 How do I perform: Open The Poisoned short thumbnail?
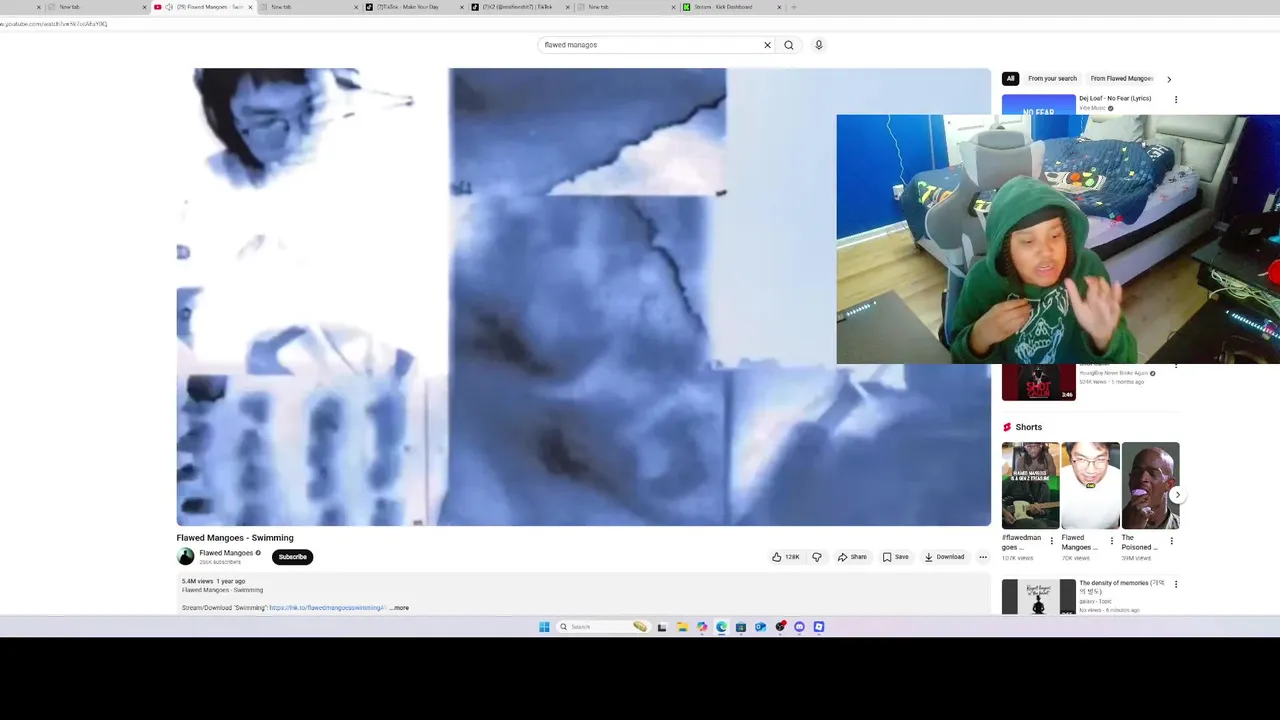click(x=1150, y=485)
